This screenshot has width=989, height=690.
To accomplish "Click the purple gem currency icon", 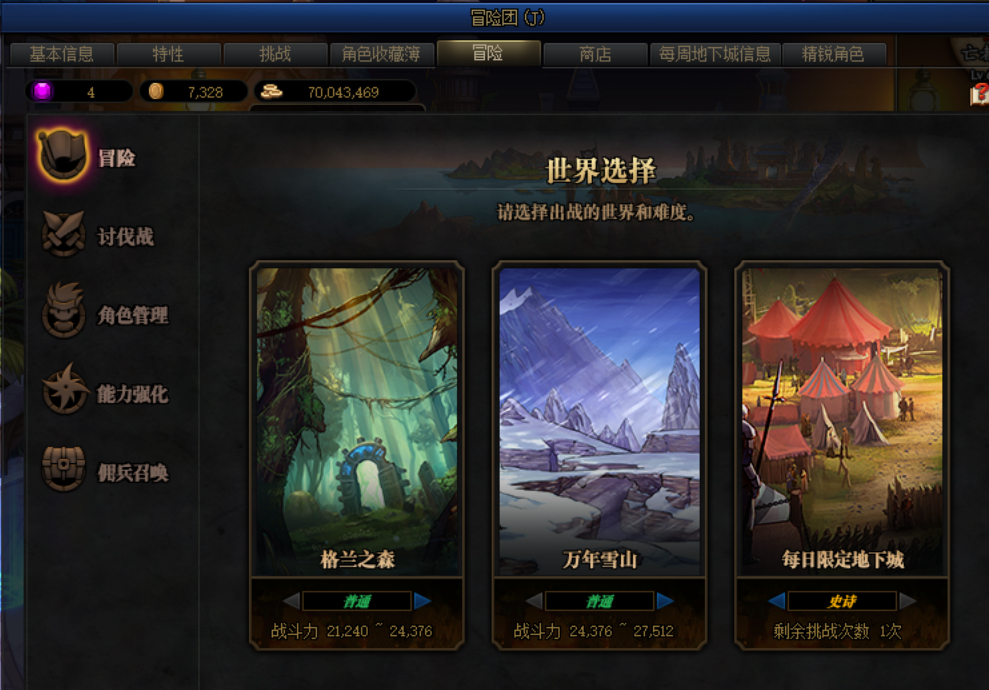I will 43,91.
